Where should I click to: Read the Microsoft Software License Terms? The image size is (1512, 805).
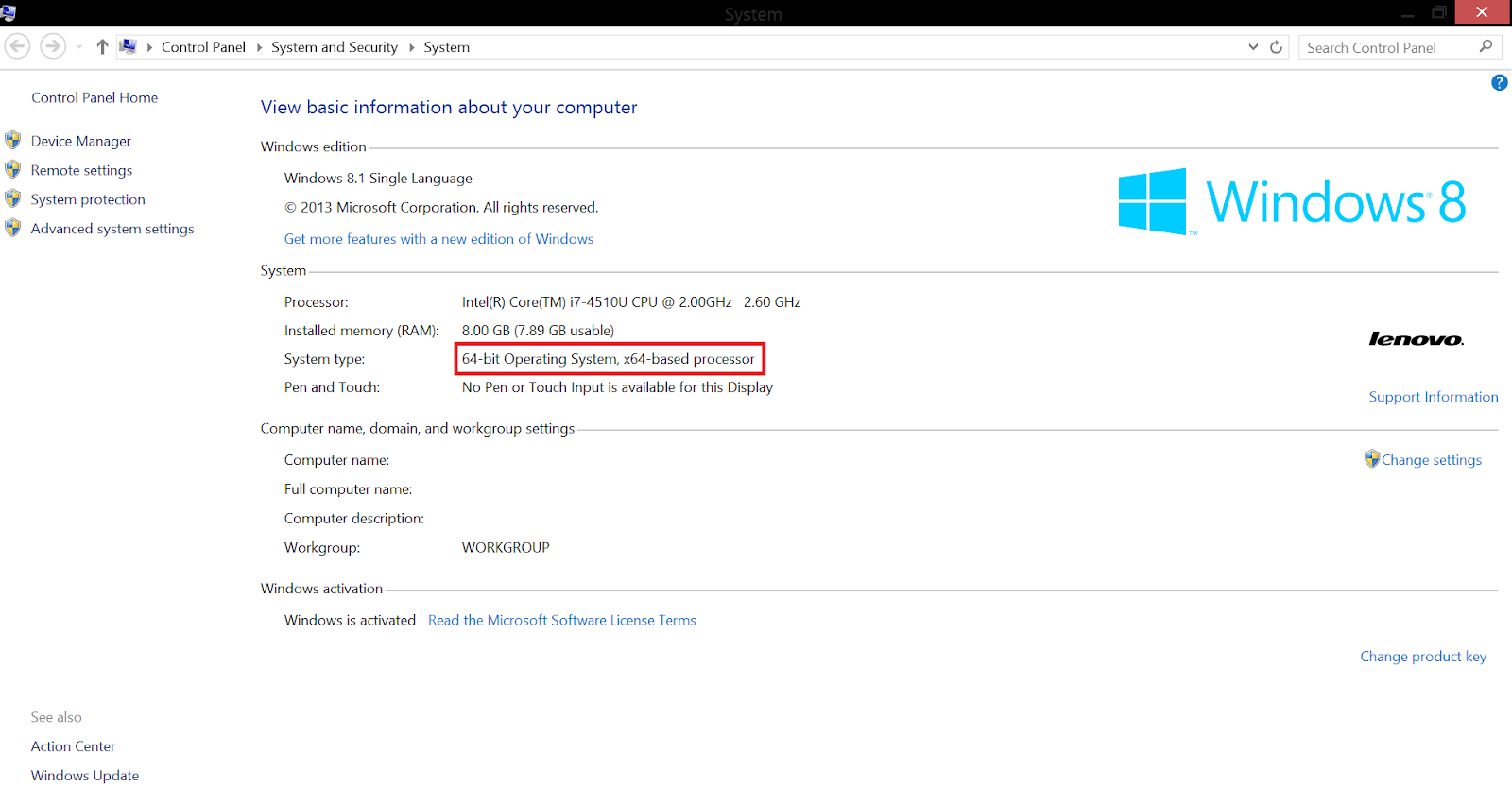pos(562,620)
